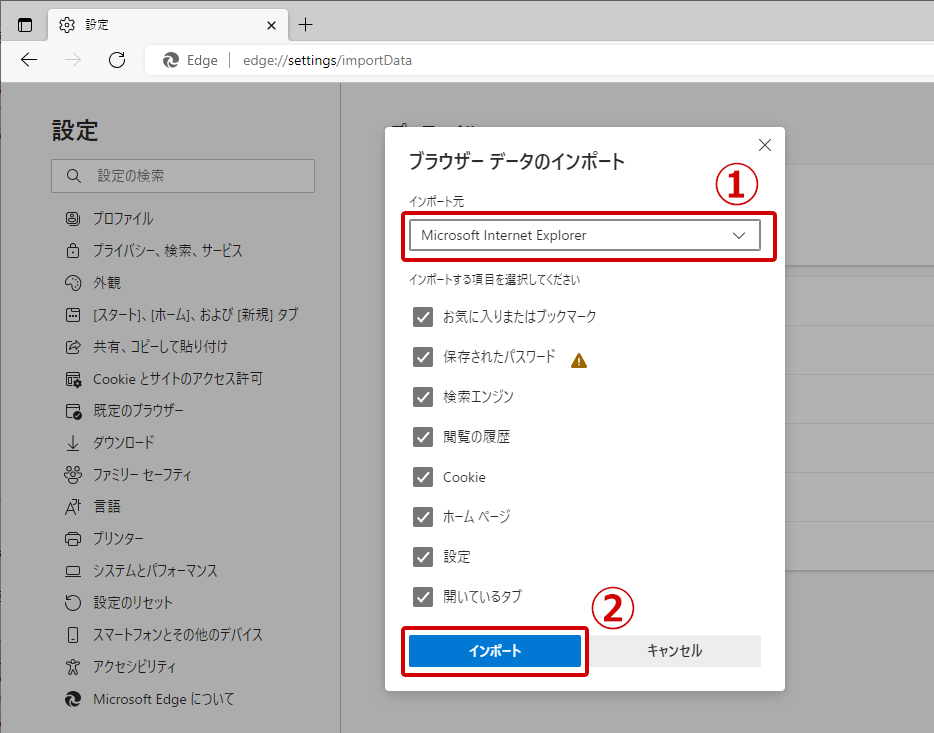Uncheck 保存されたパスワード checkbox
Screen dimensions: 934x733
click(x=423, y=357)
